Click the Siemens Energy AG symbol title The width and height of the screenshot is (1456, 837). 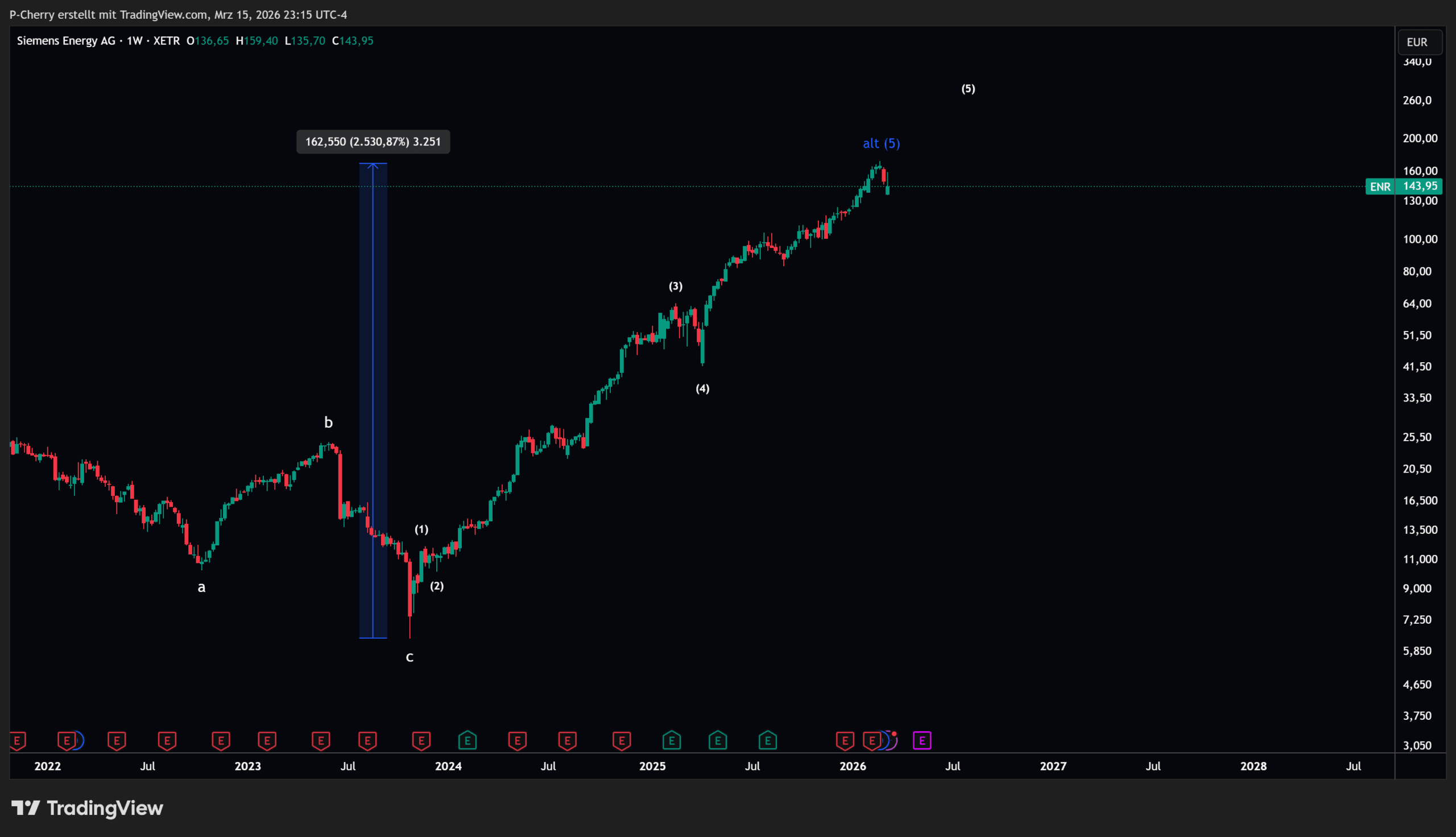pyautogui.click(x=66, y=41)
